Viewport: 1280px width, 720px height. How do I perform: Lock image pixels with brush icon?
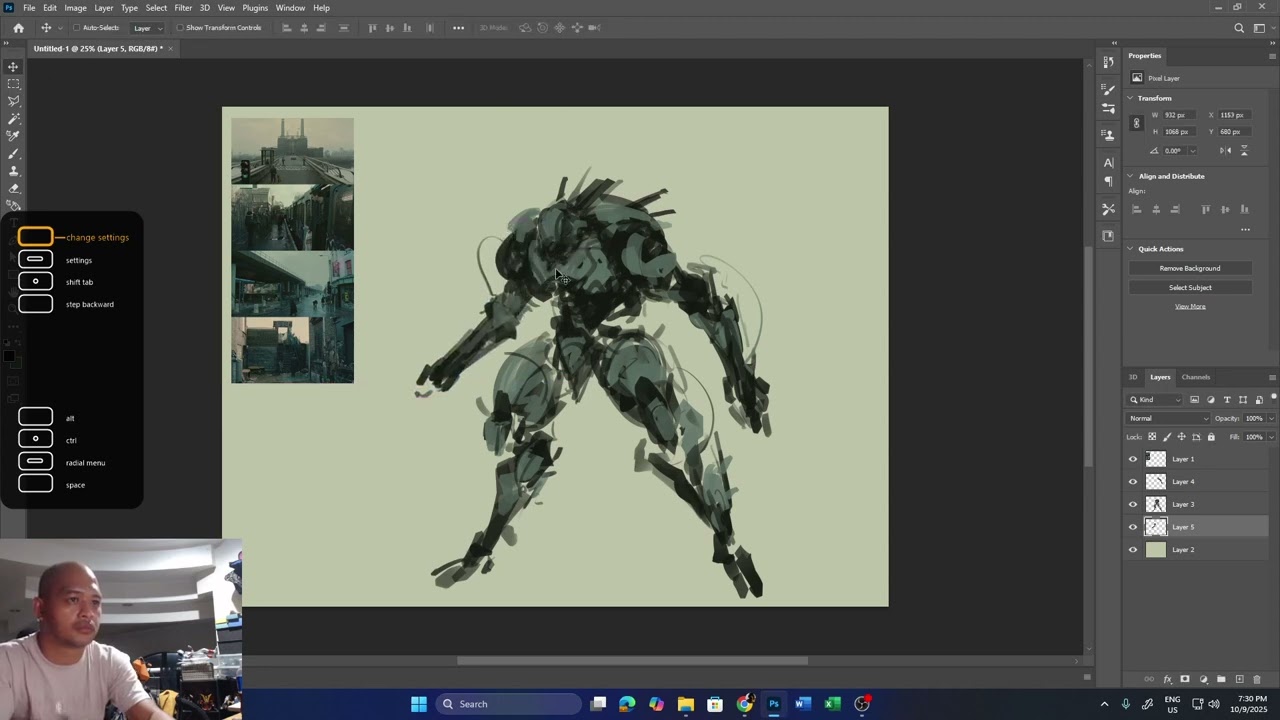1167,437
